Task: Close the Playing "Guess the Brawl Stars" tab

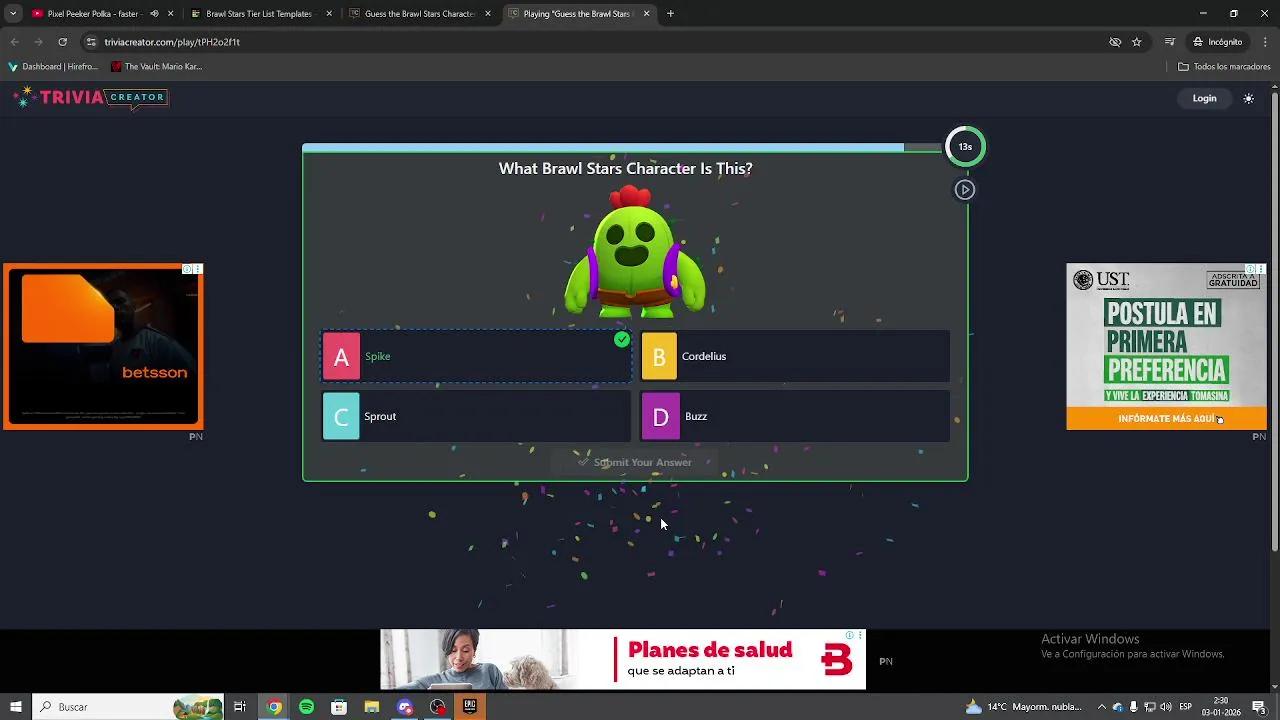Action: point(646,14)
